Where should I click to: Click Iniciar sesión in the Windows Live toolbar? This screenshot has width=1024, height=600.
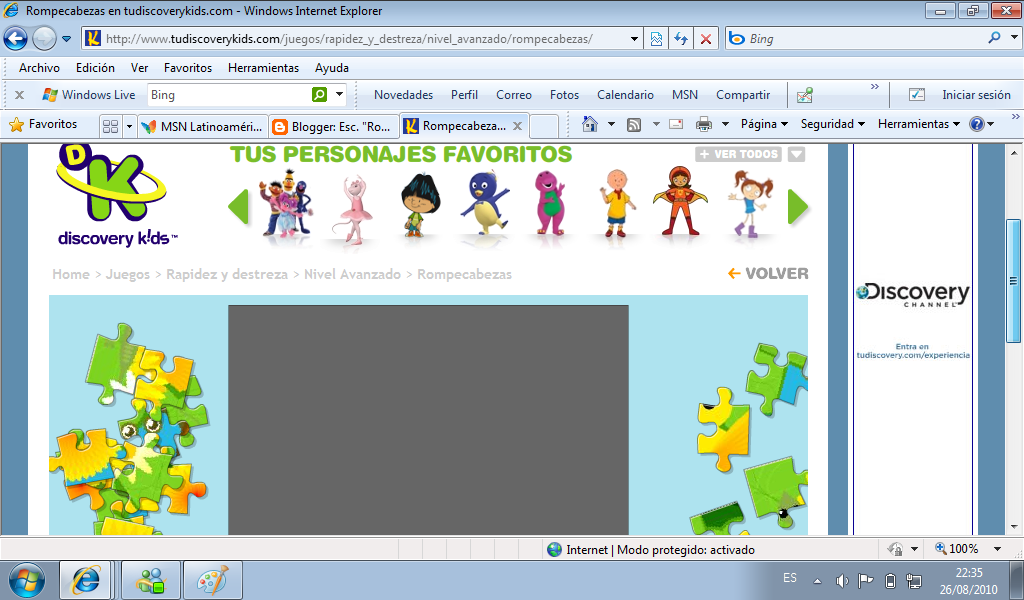tap(976, 95)
